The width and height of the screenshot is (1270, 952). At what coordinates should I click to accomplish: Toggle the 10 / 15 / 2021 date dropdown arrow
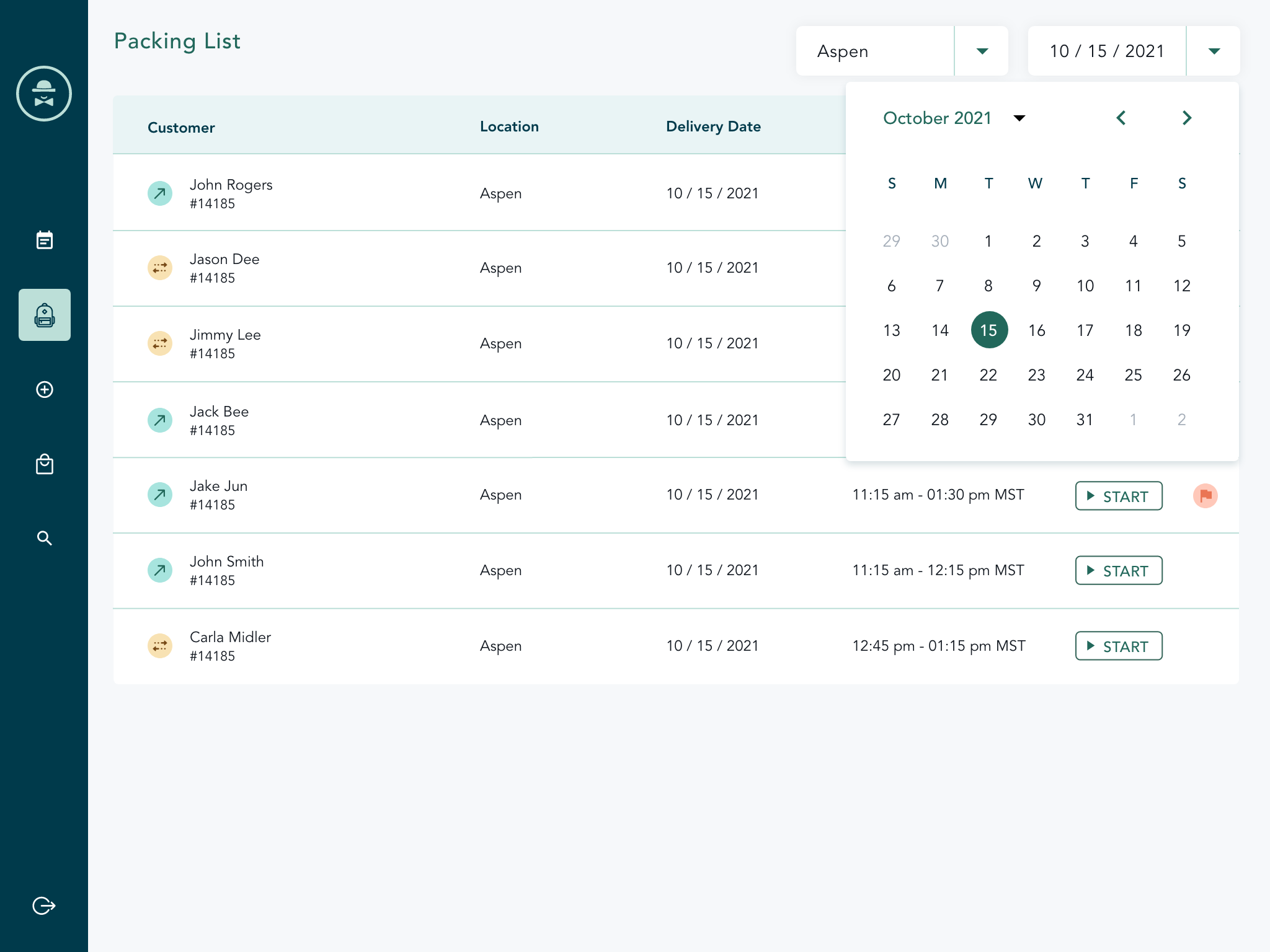click(x=1214, y=51)
